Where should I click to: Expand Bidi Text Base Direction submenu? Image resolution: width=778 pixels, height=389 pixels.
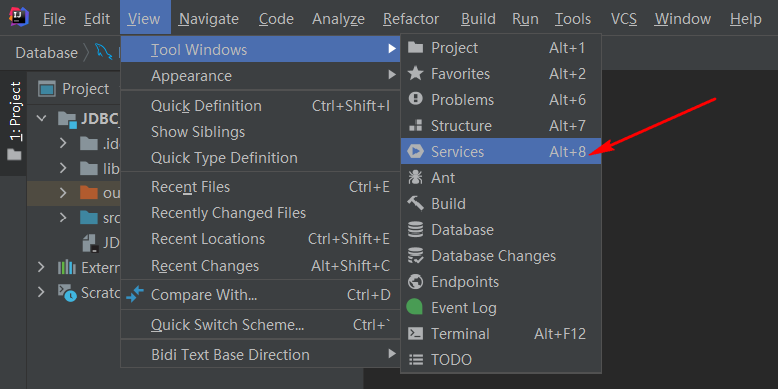(x=260, y=355)
